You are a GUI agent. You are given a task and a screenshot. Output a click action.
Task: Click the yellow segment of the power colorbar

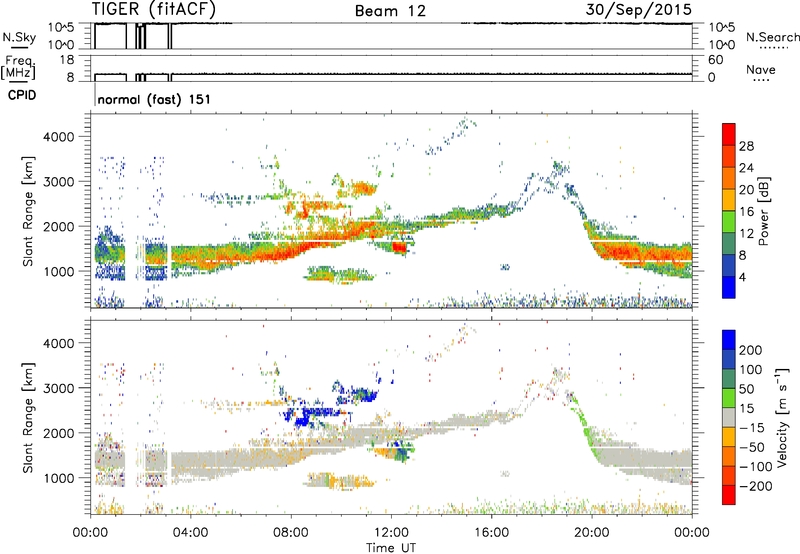[729, 200]
